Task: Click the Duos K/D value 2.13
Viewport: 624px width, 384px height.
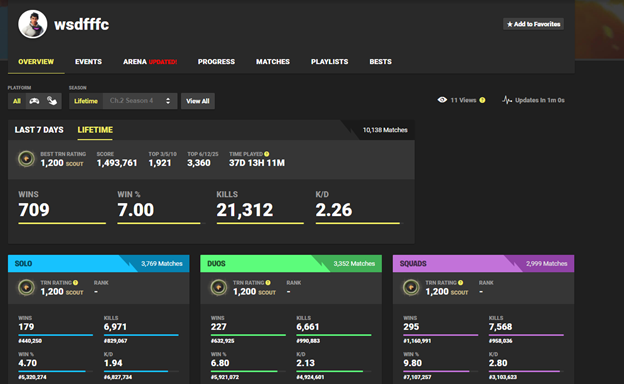Action: coord(305,363)
